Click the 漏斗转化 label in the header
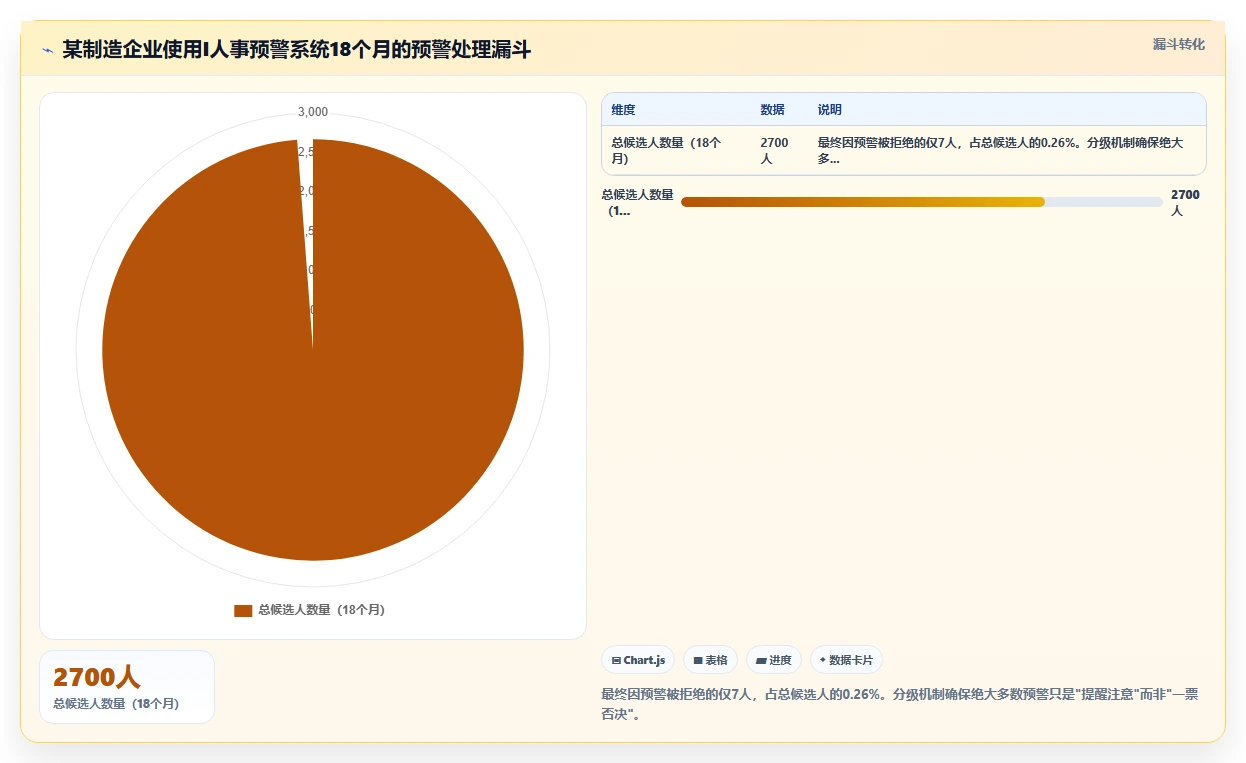This screenshot has height=763, width=1246. (1178, 45)
